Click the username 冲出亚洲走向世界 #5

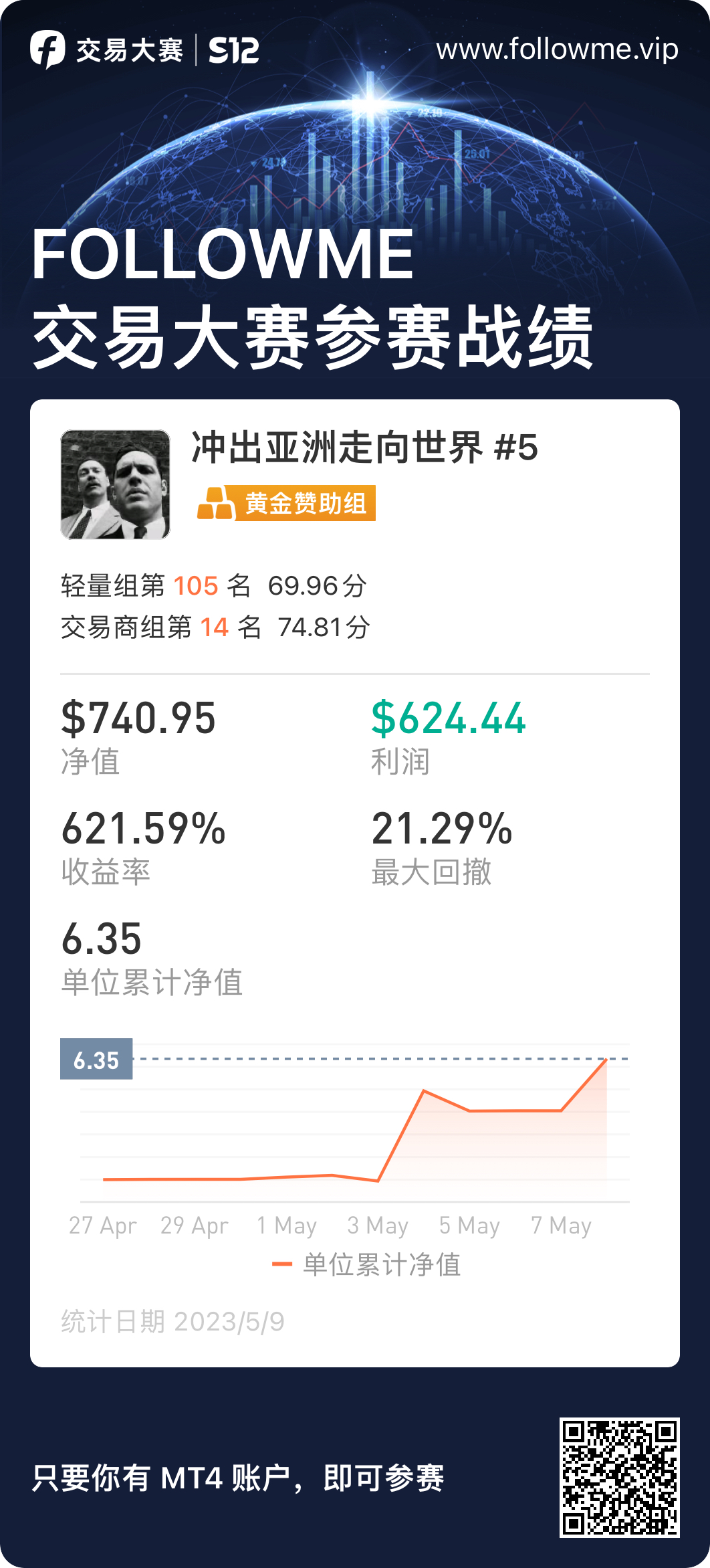click(x=364, y=448)
